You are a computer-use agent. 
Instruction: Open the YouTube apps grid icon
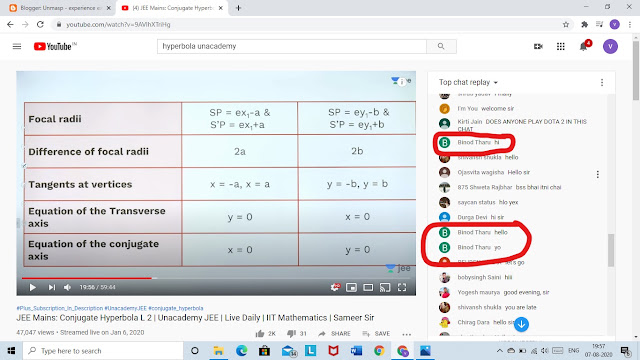point(561,47)
